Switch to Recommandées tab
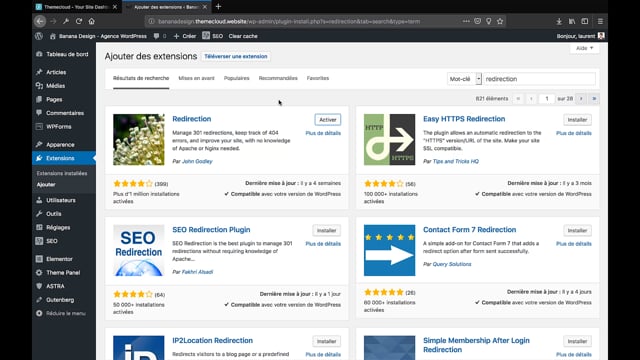 [x=278, y=78]
